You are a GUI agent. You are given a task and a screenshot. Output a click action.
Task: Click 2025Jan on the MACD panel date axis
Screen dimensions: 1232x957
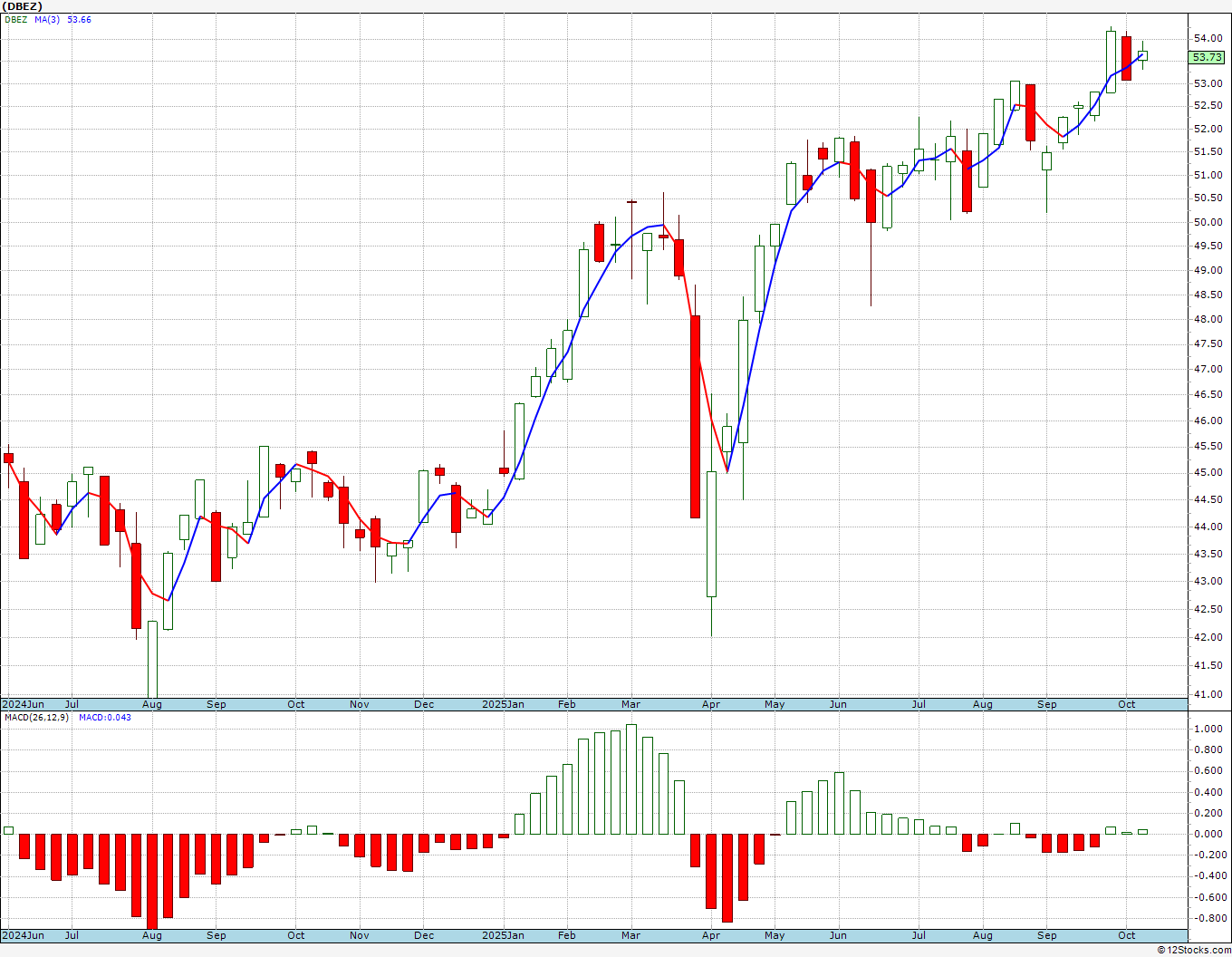click(503, 935)
